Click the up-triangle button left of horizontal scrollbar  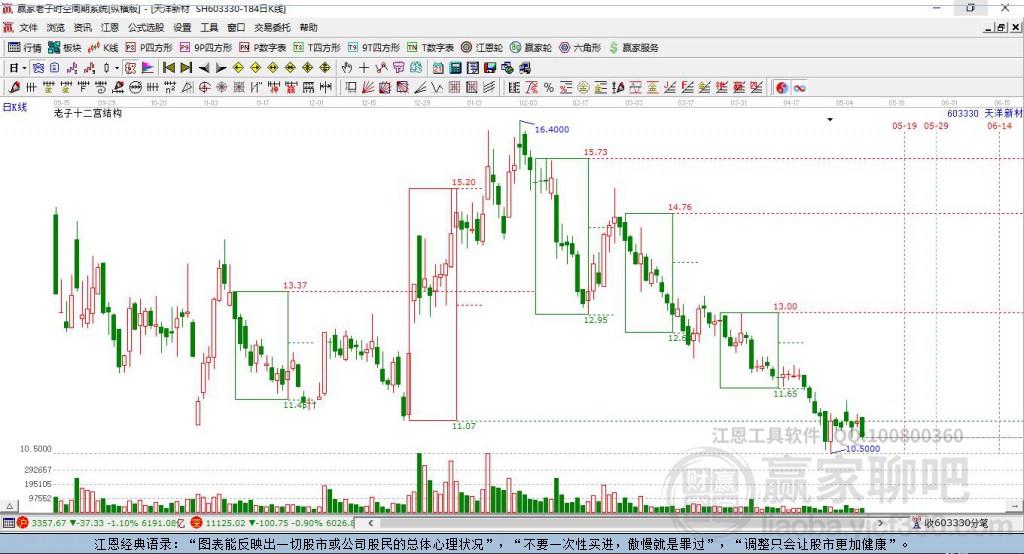tap(9, 506)
